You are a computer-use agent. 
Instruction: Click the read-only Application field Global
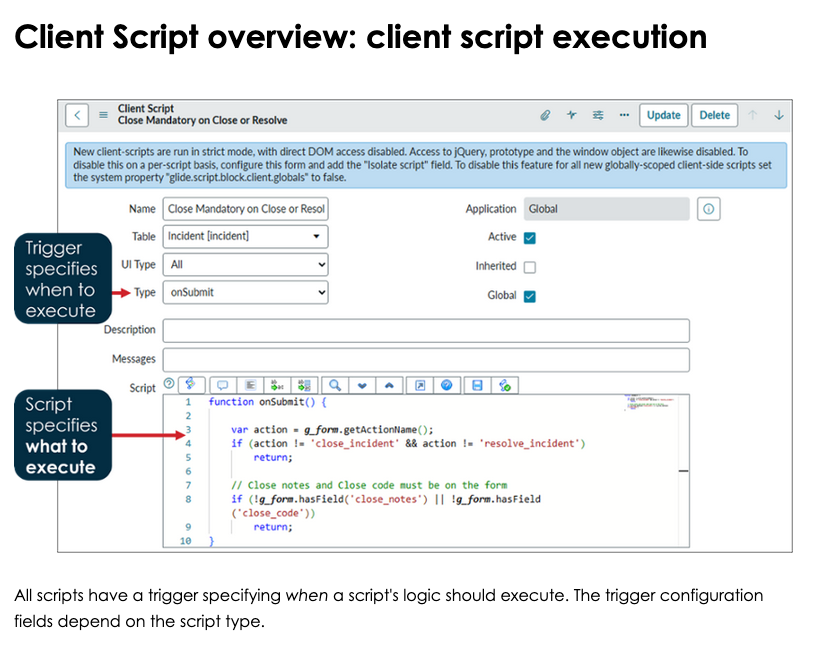point(606,209)
